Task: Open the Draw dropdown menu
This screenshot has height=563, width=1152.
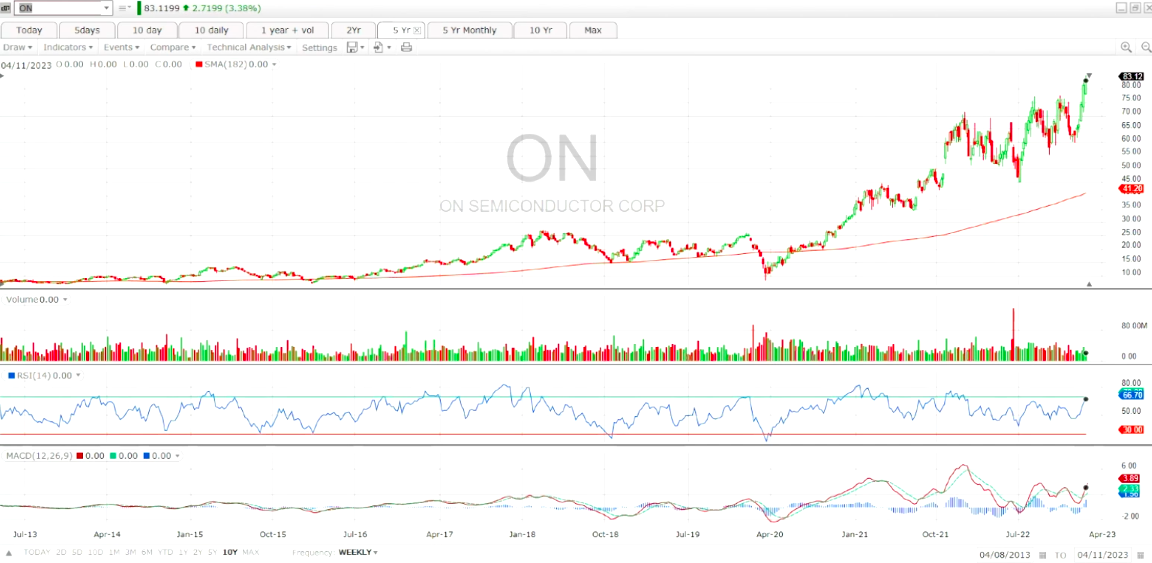Action: click(17, 47)
